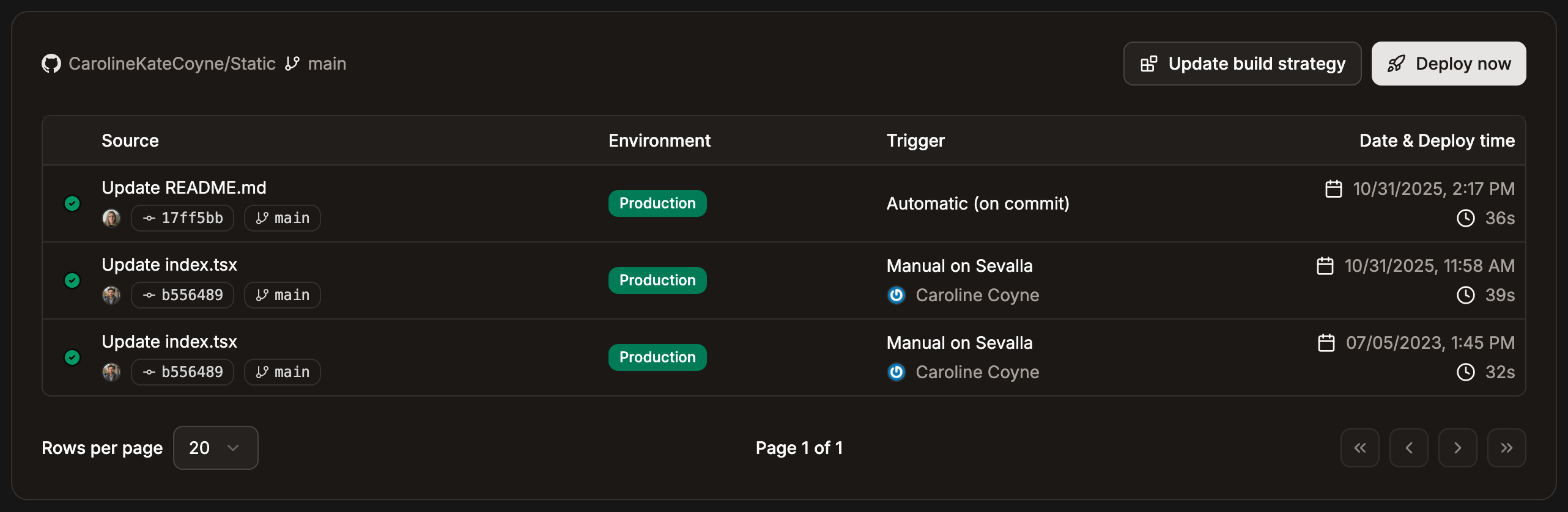Click the Deploy now button
Screen dimensions: 1568x512
coord(1449,63)
